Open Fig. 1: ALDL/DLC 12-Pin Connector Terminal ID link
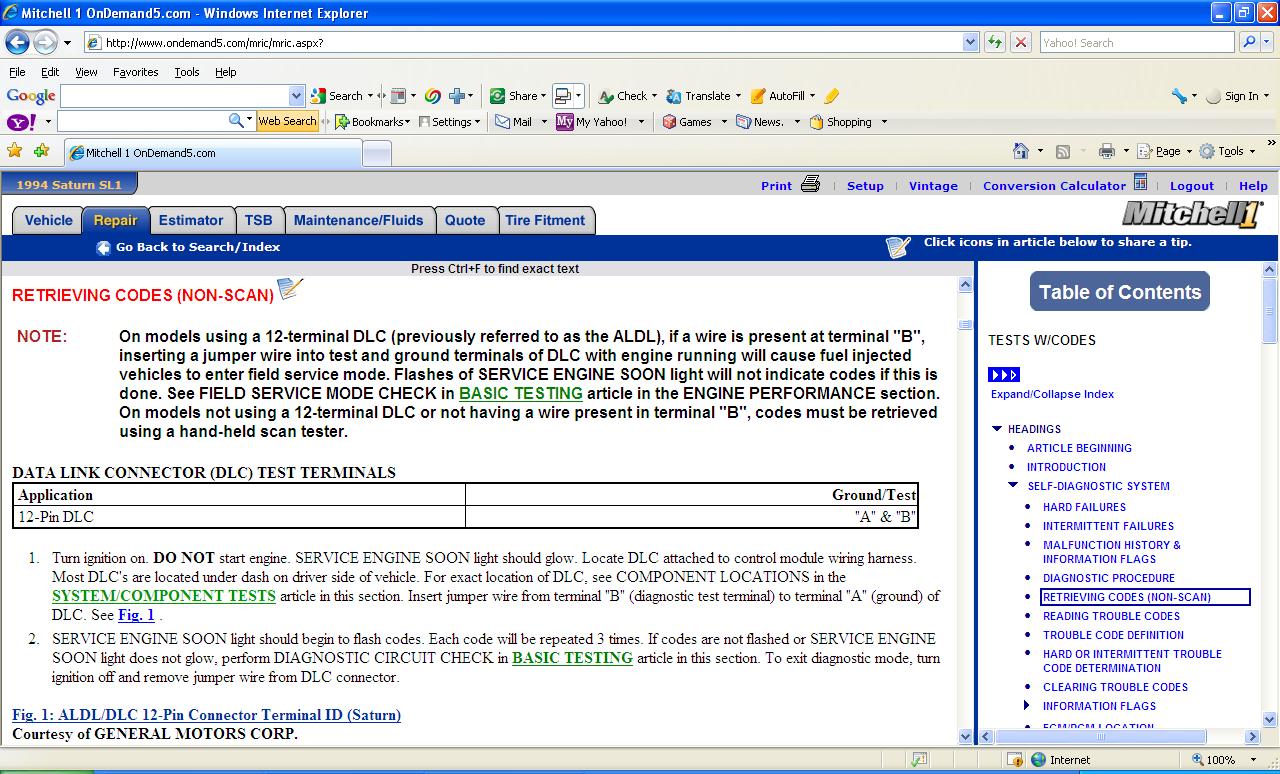This screenshot has width=1280, height=774. [x=206, y=715]
